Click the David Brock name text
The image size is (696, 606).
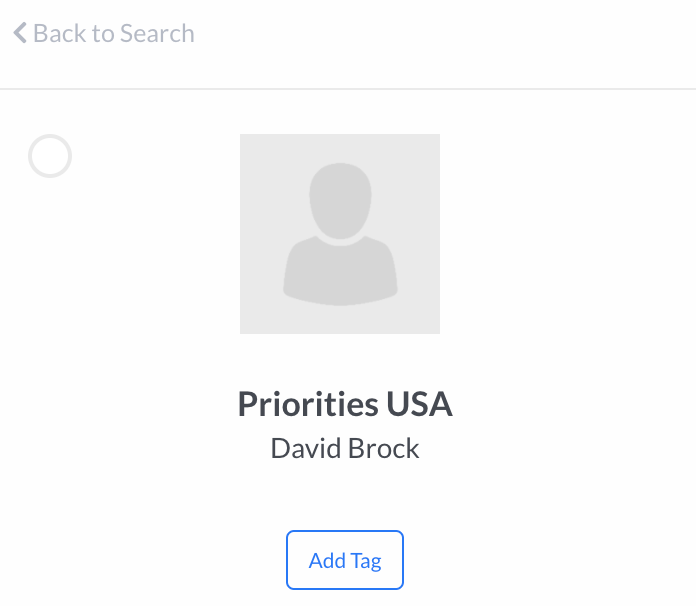tap(345, 448)
